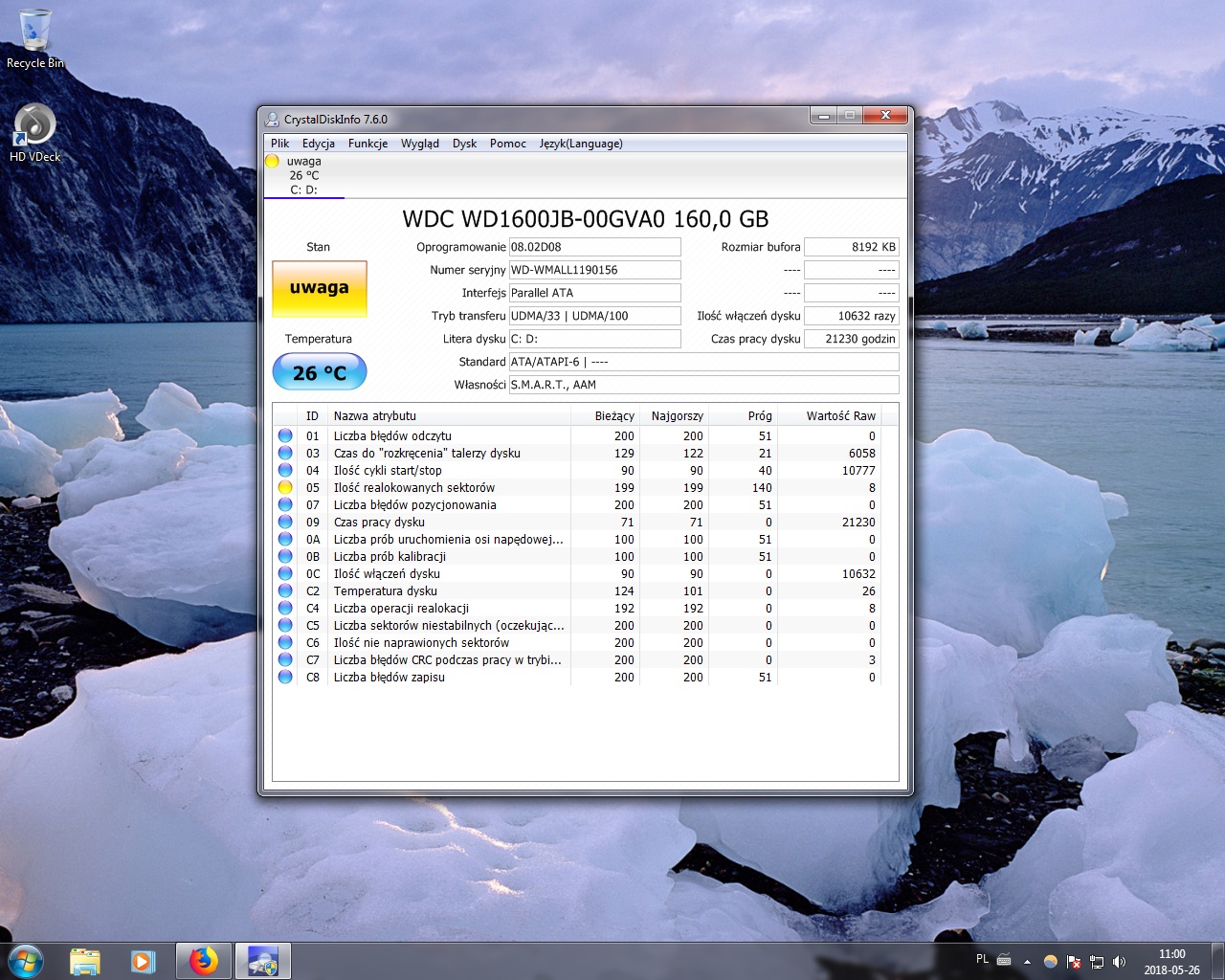
Task: Click the volume speaker tray icon
Action: [1119, 961]
